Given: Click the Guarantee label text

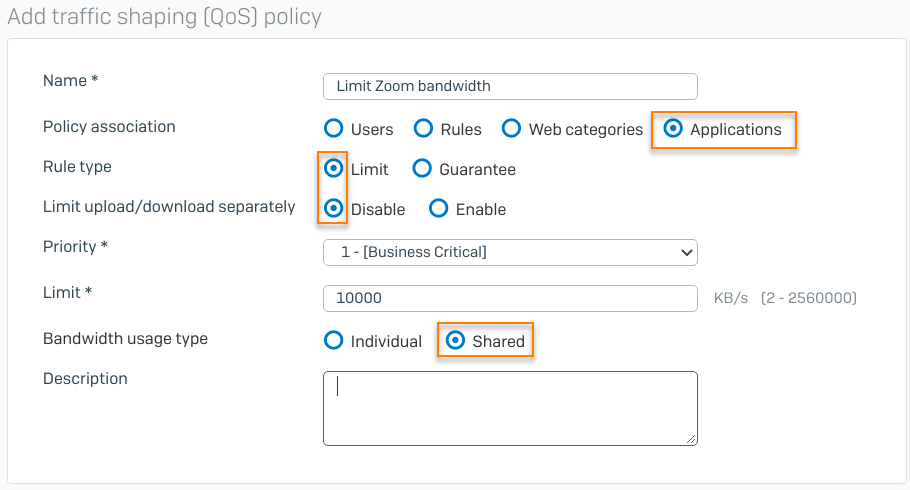Looking at the screenshot, I should pos(478,170).
